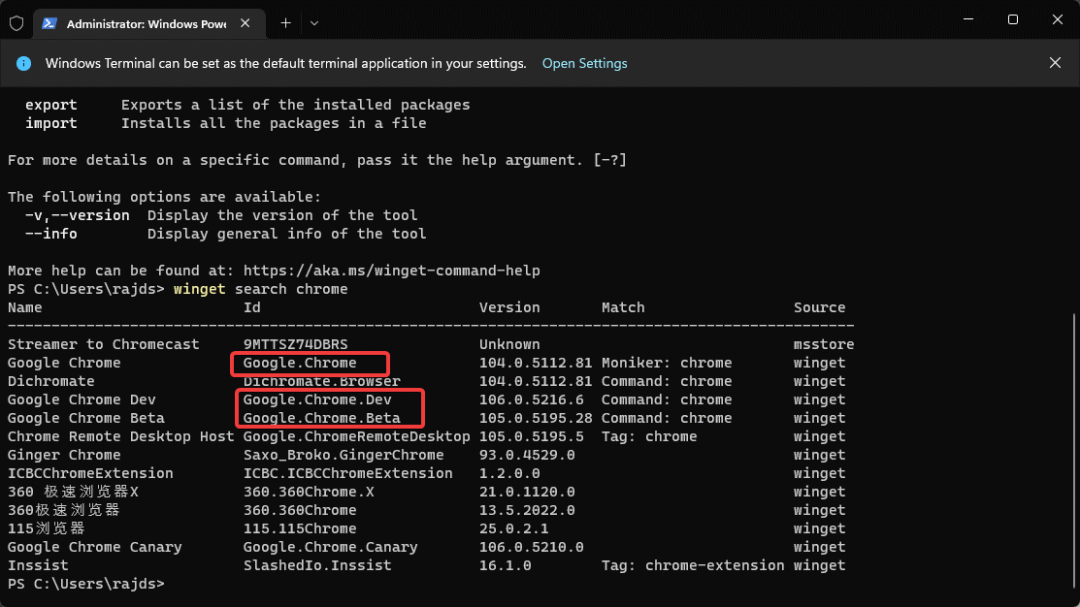Screen dimensions: 1080x607
Task: Click the '--info' option text
Action: tap(51, 234)
